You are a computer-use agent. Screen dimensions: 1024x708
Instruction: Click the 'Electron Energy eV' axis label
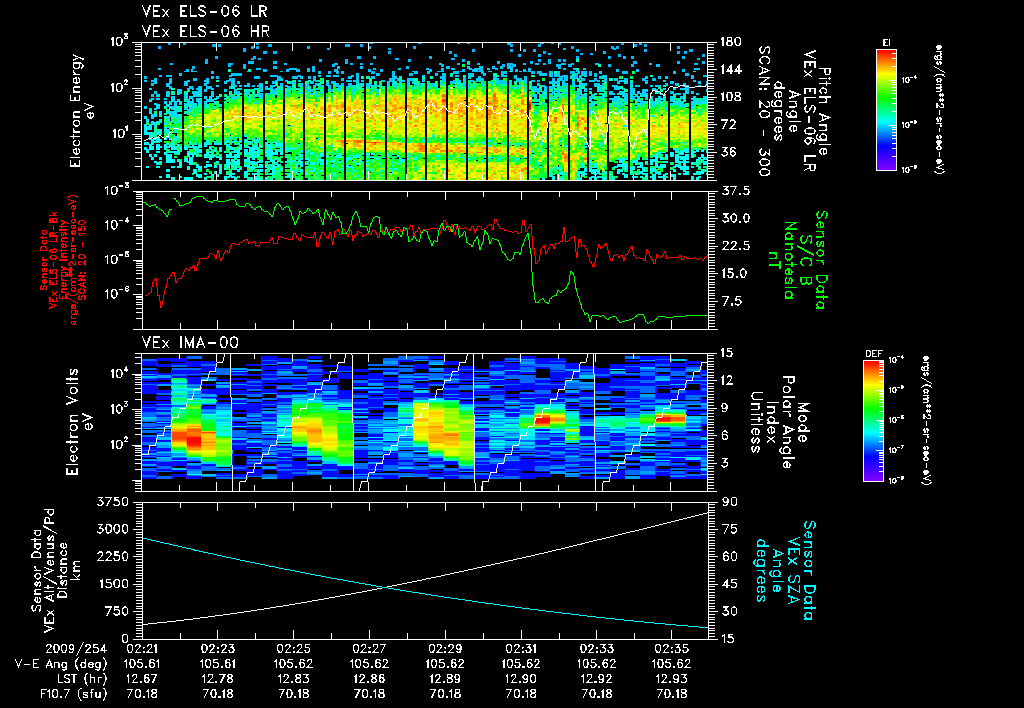tap(82, 111)
